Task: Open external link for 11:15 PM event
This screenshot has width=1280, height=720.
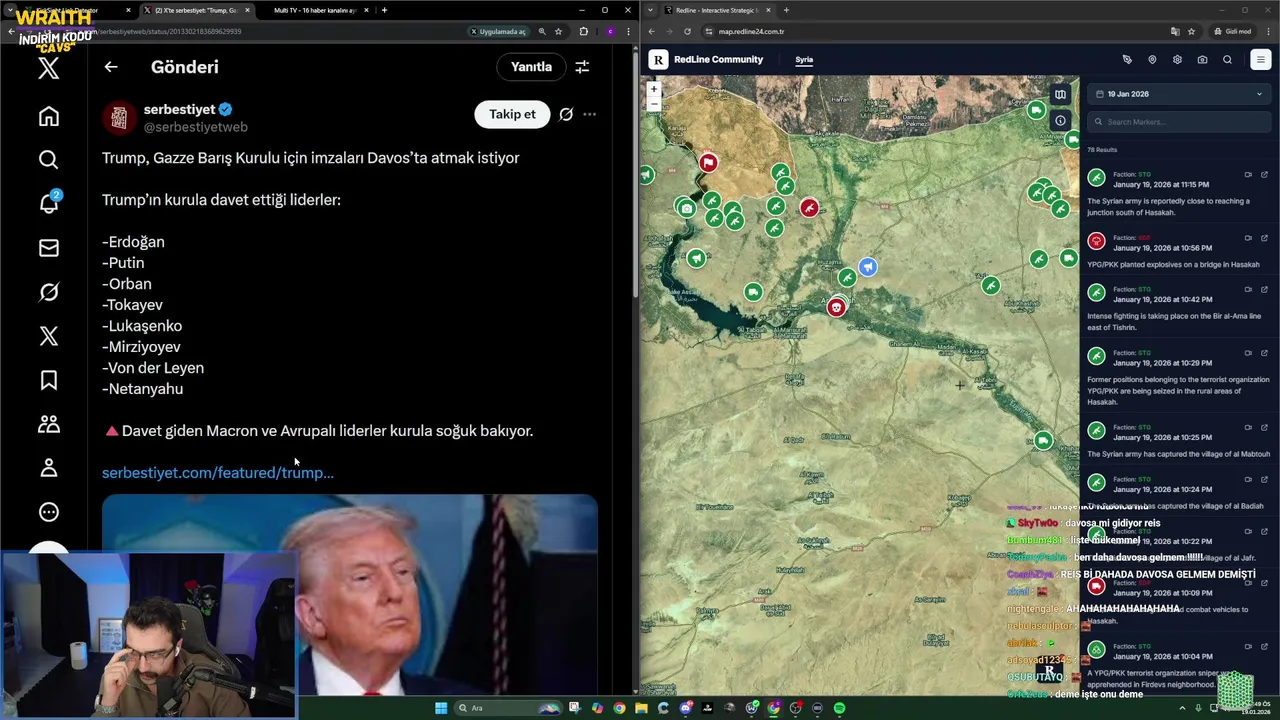Action: coord(1264,175)
